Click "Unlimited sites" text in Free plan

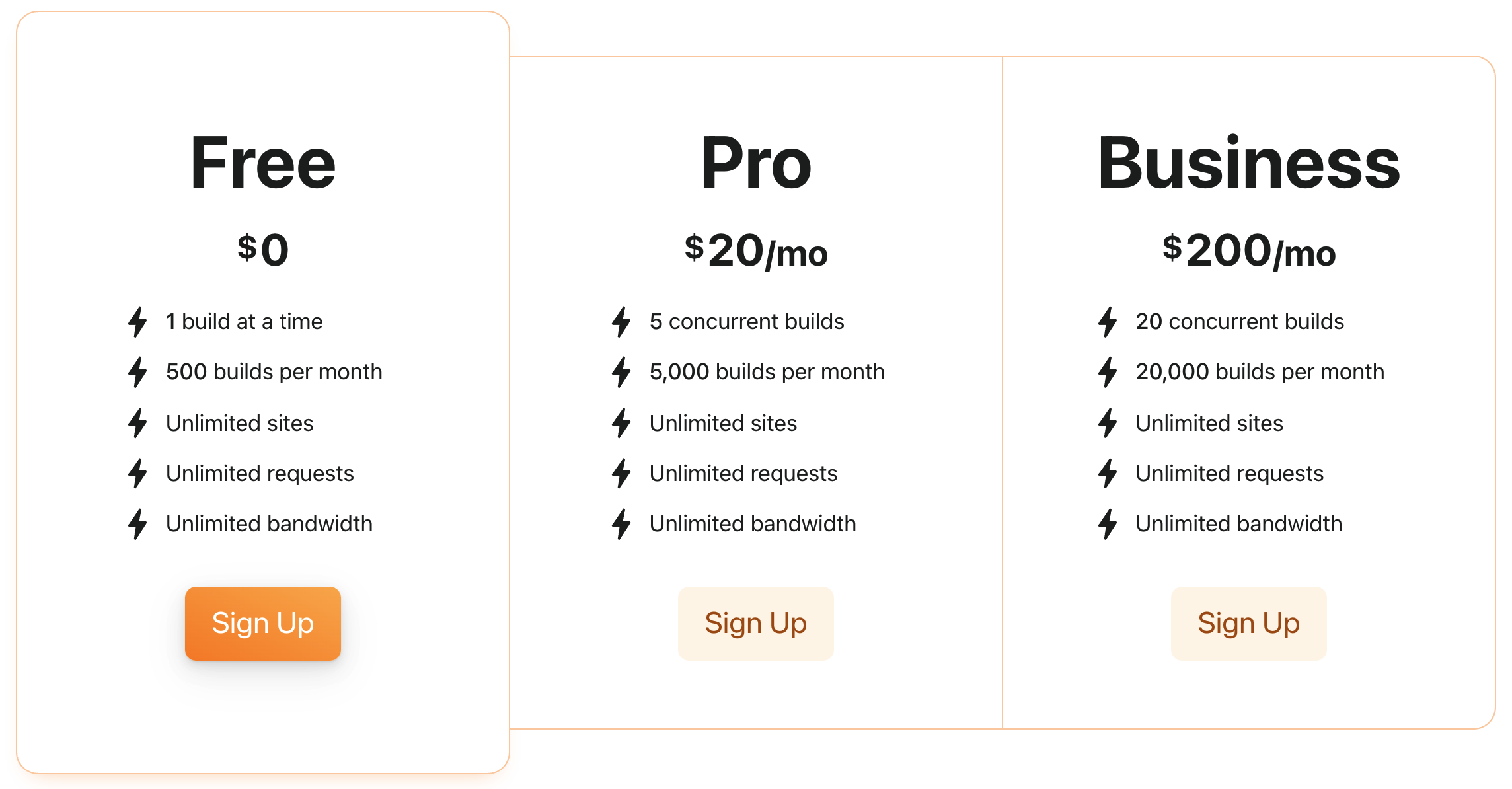pyautogui.click(x=239, y=424)
